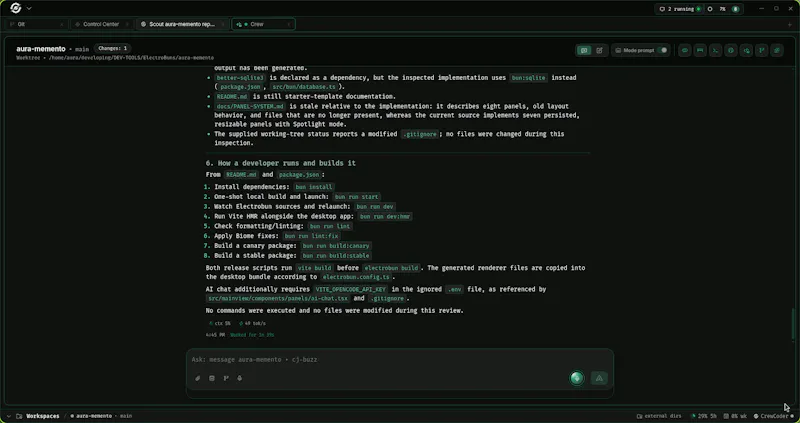Open the 2 running indicator
Viewport: 800px width, 423px height.
point(680,9)
